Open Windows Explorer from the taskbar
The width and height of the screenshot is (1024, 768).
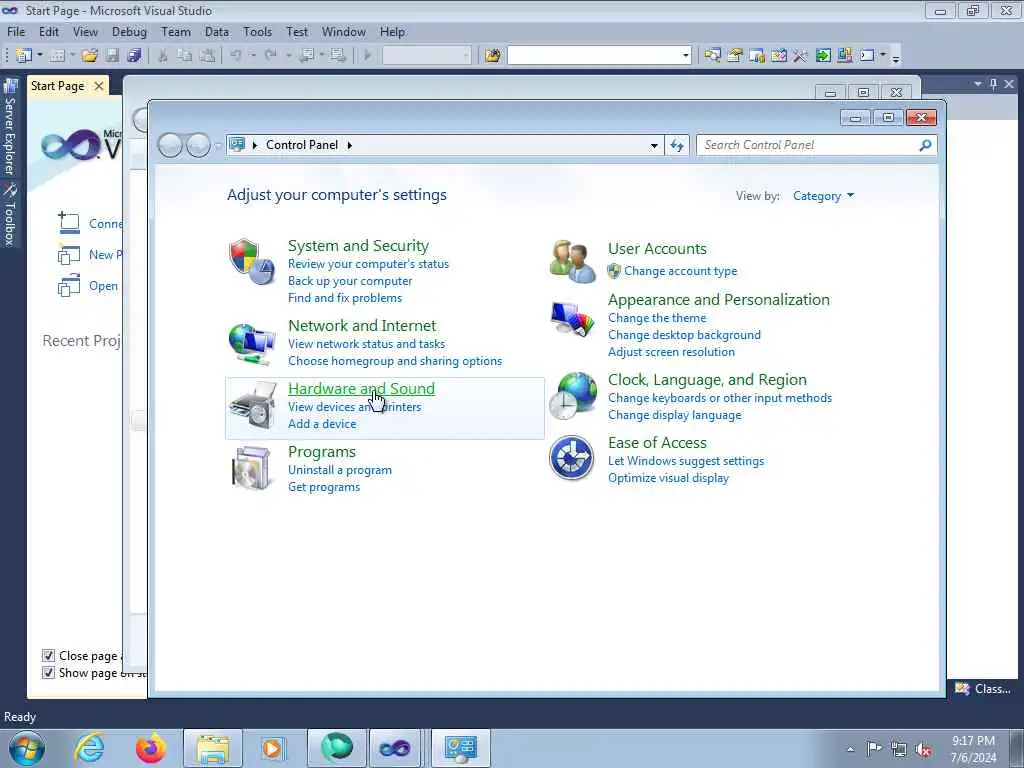click(212, 748)
